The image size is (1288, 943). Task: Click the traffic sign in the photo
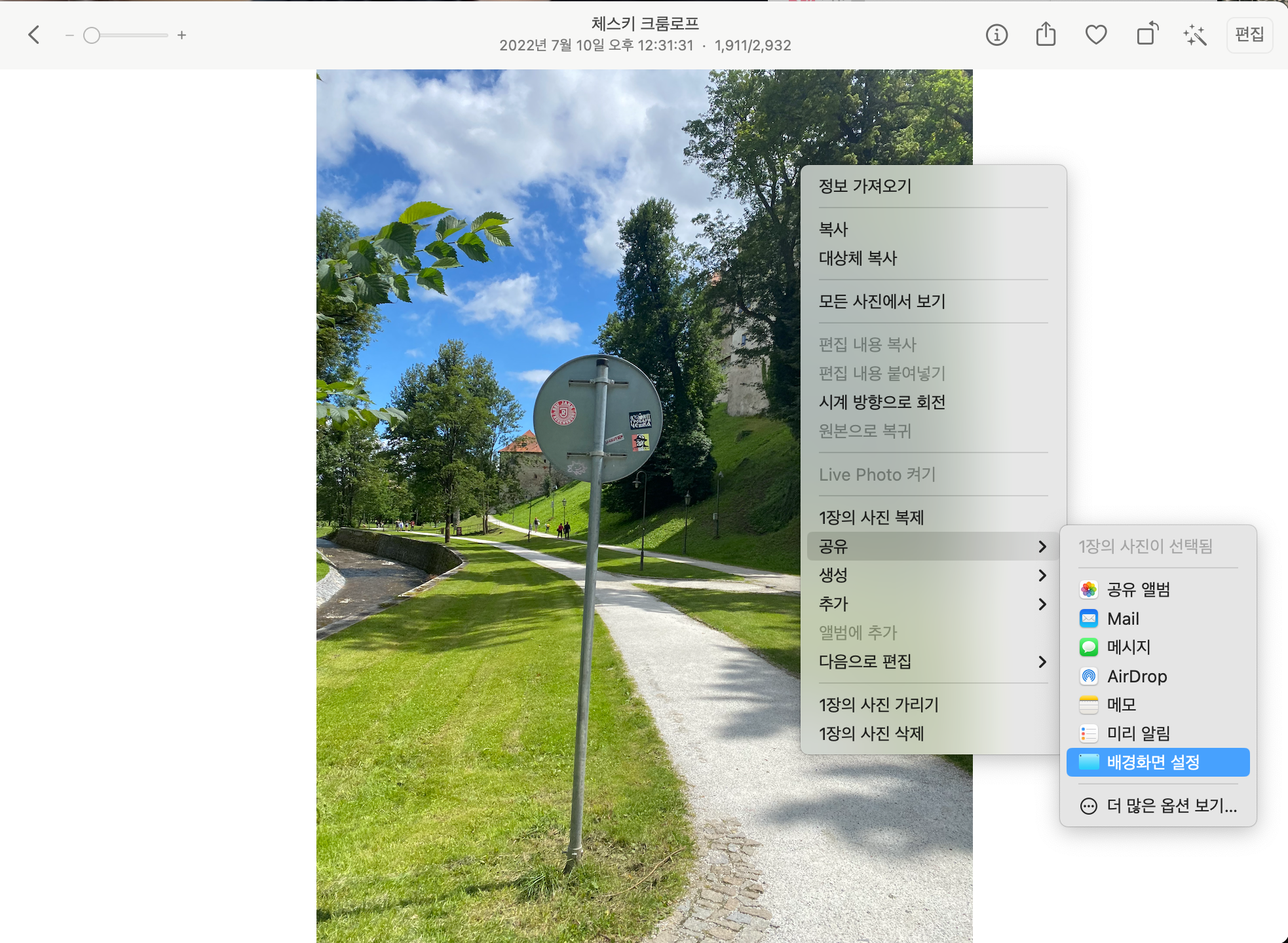coord(596,419)
